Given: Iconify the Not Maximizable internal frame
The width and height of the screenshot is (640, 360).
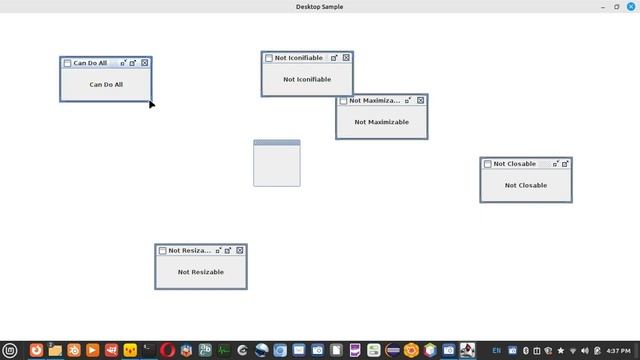Looking at the screenshot, I should pos(407,101).
